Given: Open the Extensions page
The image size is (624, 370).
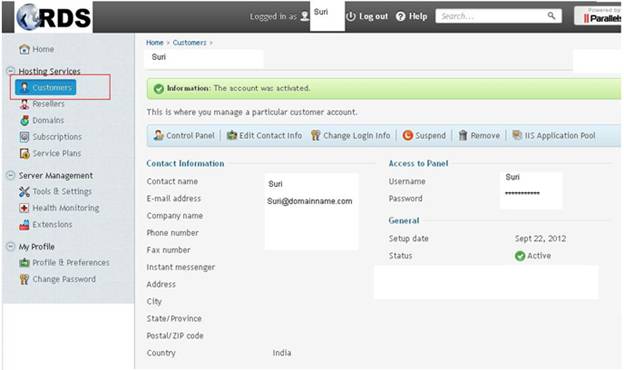Looking at the screenshot, I should click(52, 225).
